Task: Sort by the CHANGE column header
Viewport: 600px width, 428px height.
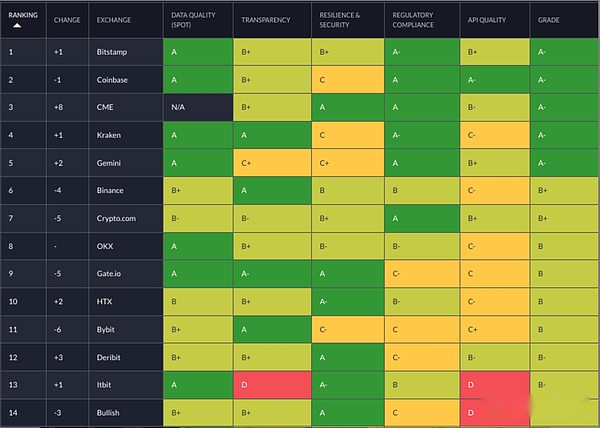Action: (x=67, y=20)
